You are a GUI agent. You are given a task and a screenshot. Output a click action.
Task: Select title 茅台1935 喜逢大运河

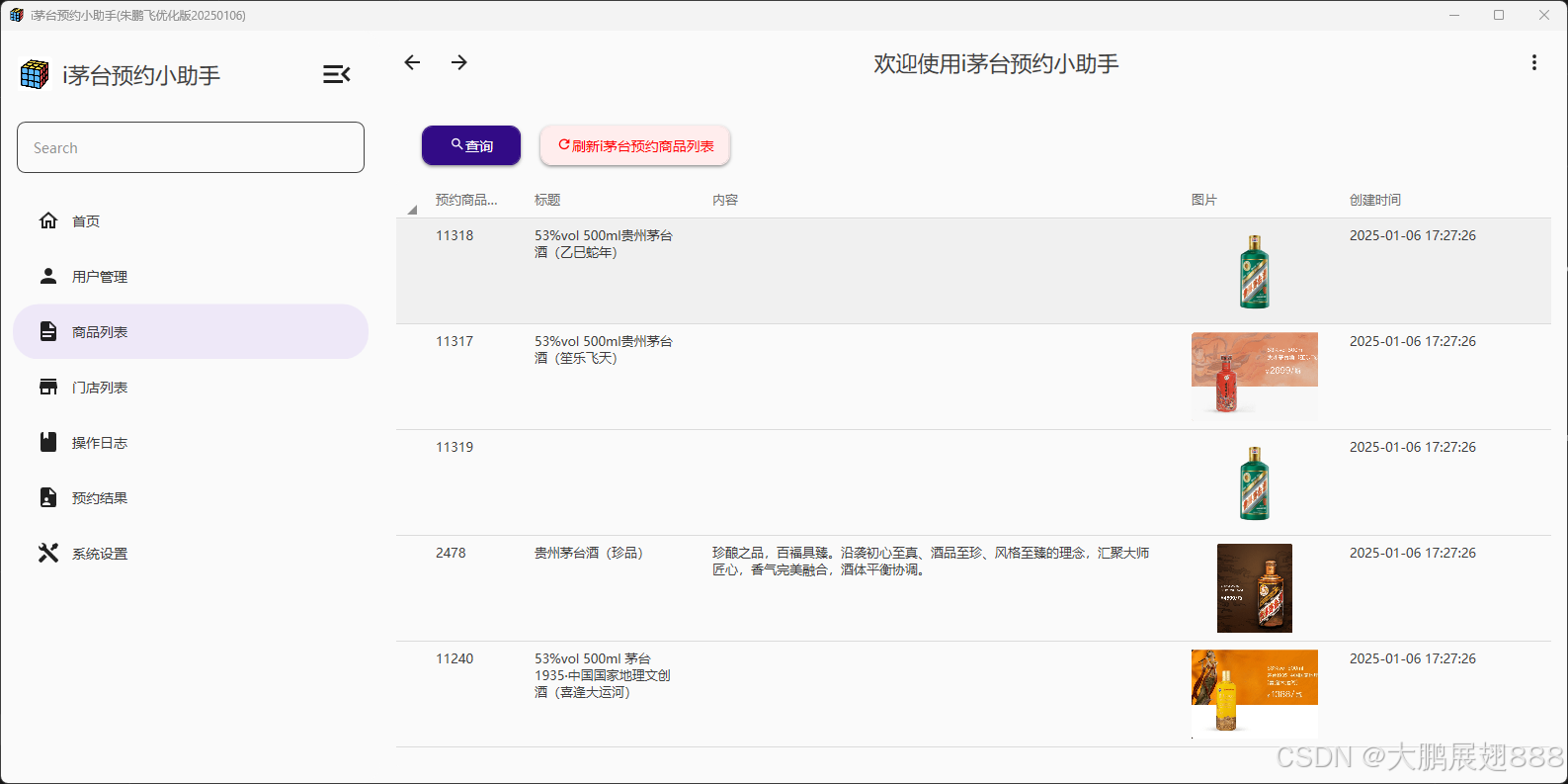[603, 675]
